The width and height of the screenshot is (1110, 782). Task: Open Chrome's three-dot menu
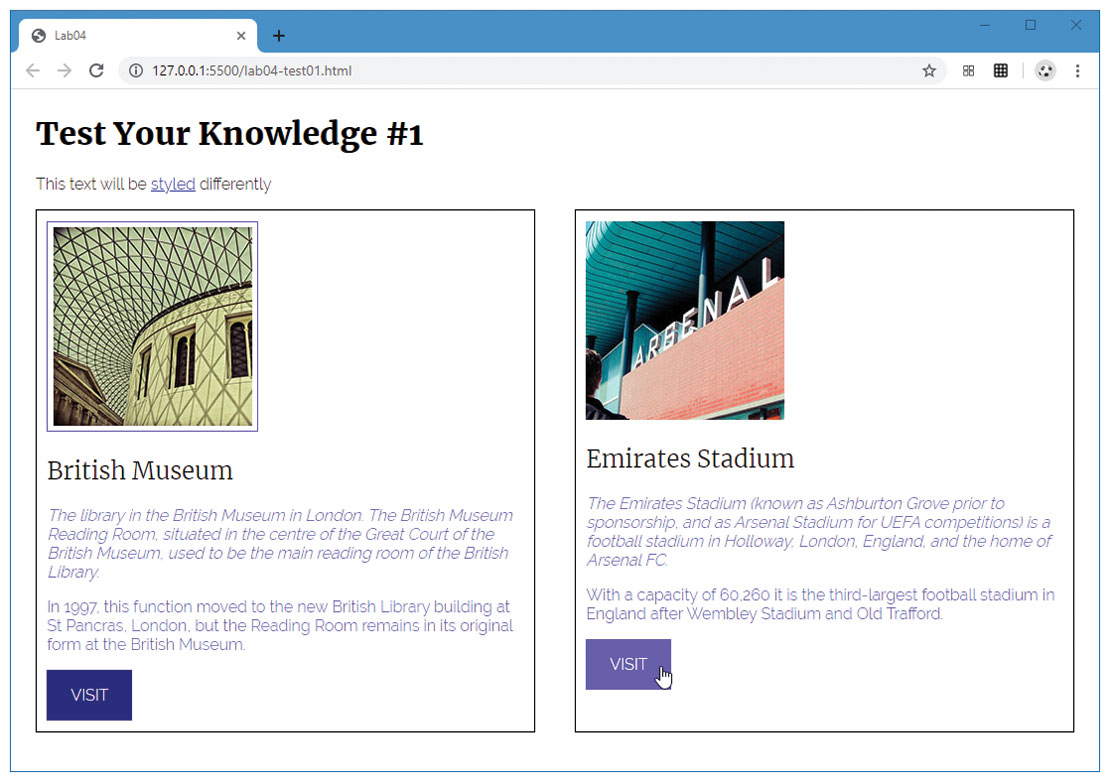pyautogui.click(x=1077, y=71)
